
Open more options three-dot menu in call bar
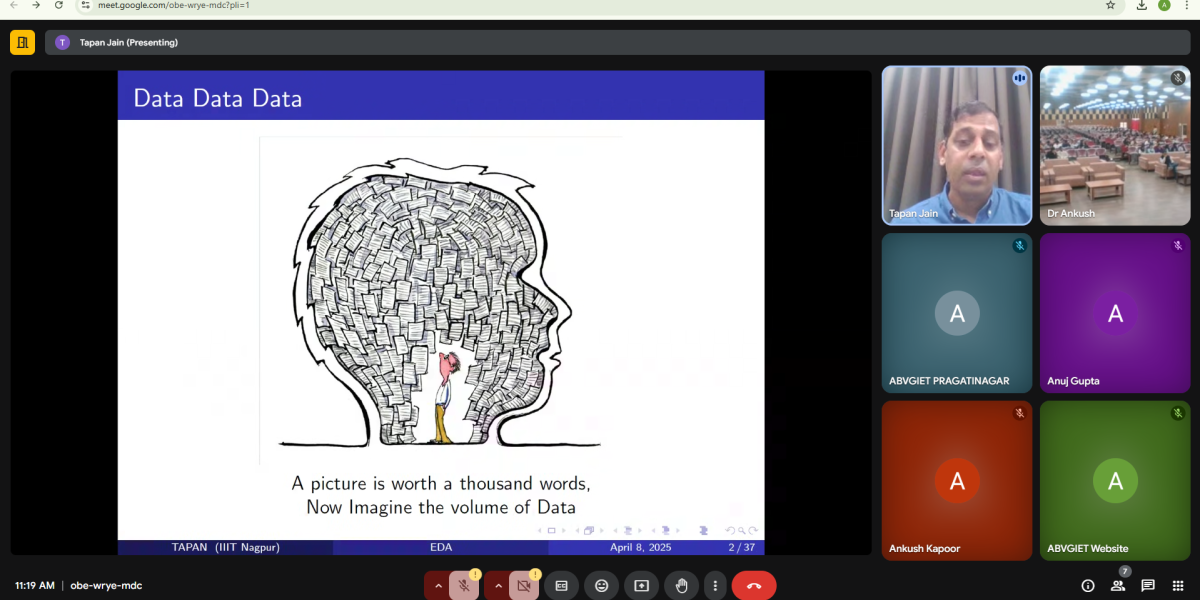[714, 585]
